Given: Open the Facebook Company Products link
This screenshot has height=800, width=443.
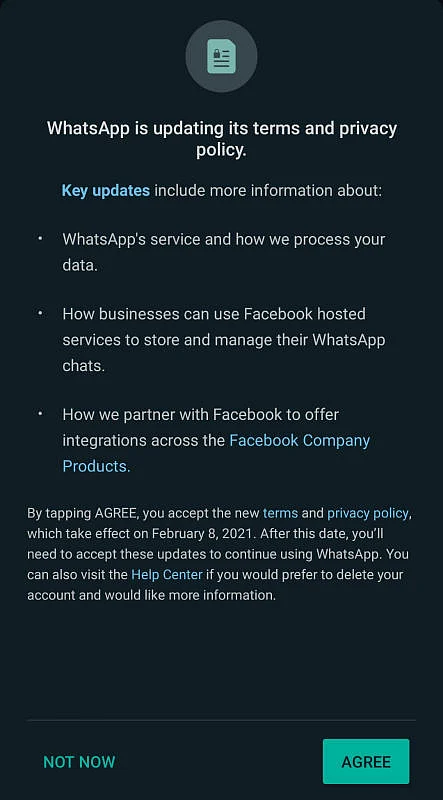Looking at the screenshot, I should click(216, 453).
